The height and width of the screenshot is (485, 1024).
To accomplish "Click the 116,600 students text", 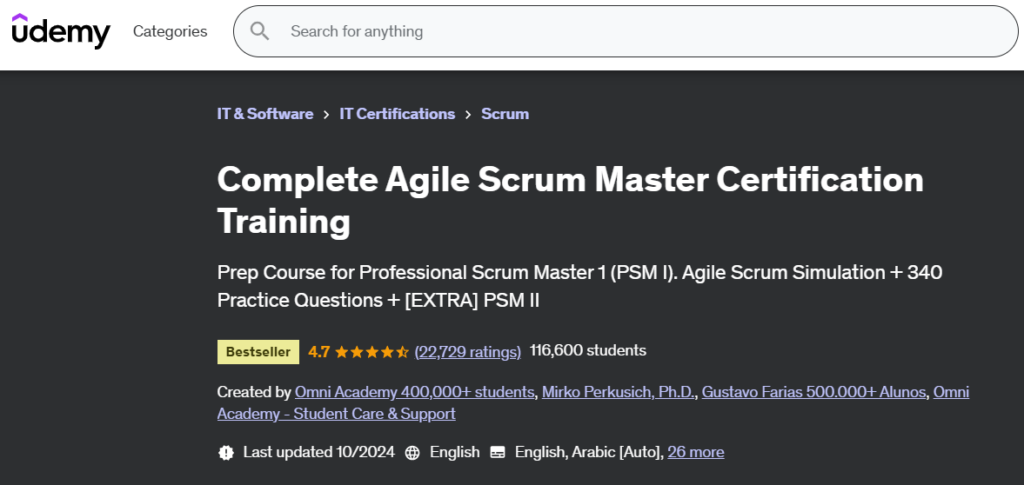I will click(x=588, y=351).
